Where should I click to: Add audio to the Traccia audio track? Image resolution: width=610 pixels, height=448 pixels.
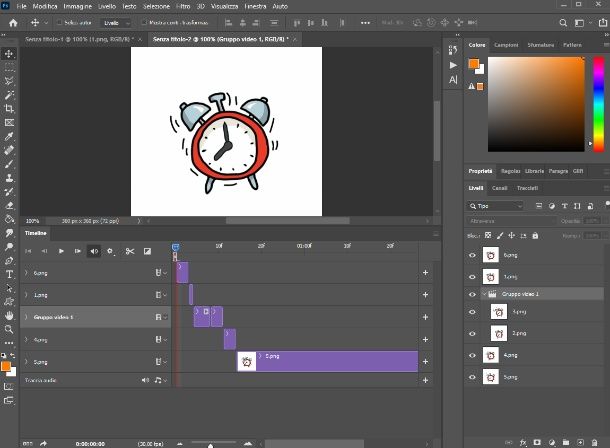[x=425, y=380]
